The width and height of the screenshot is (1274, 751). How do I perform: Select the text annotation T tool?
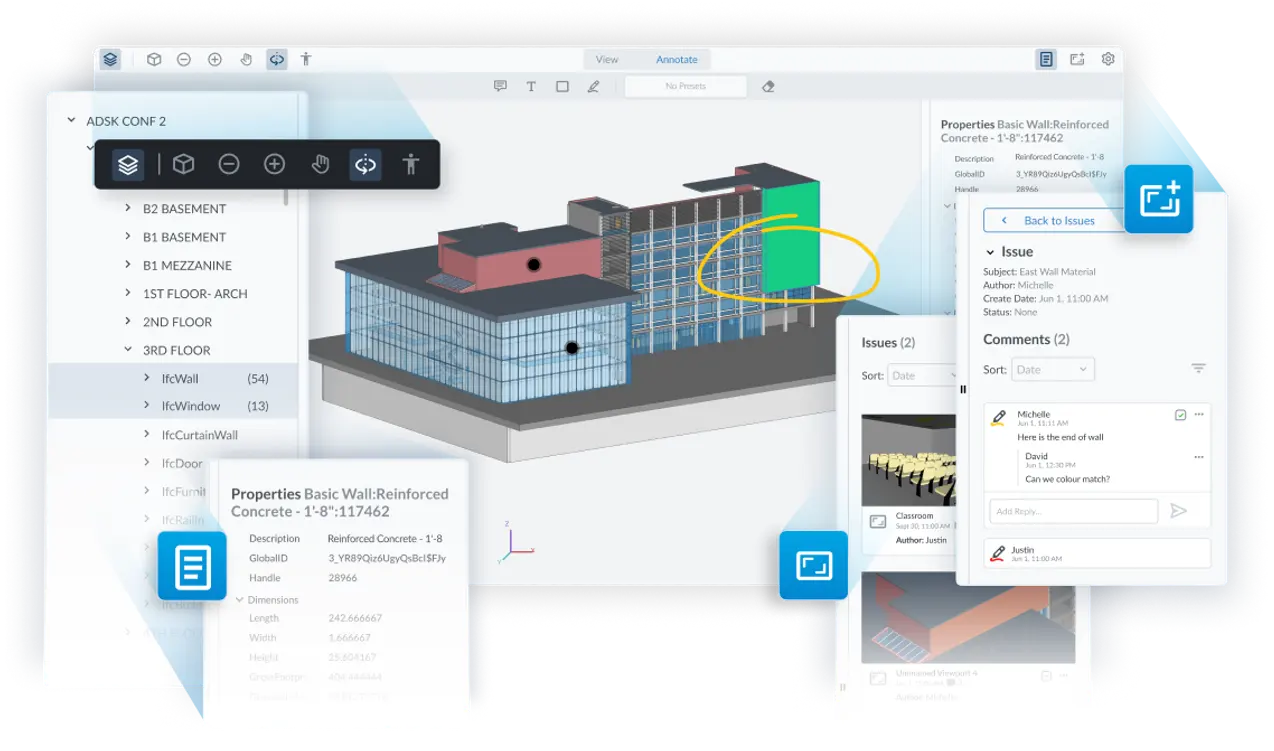tap(531, 86)
